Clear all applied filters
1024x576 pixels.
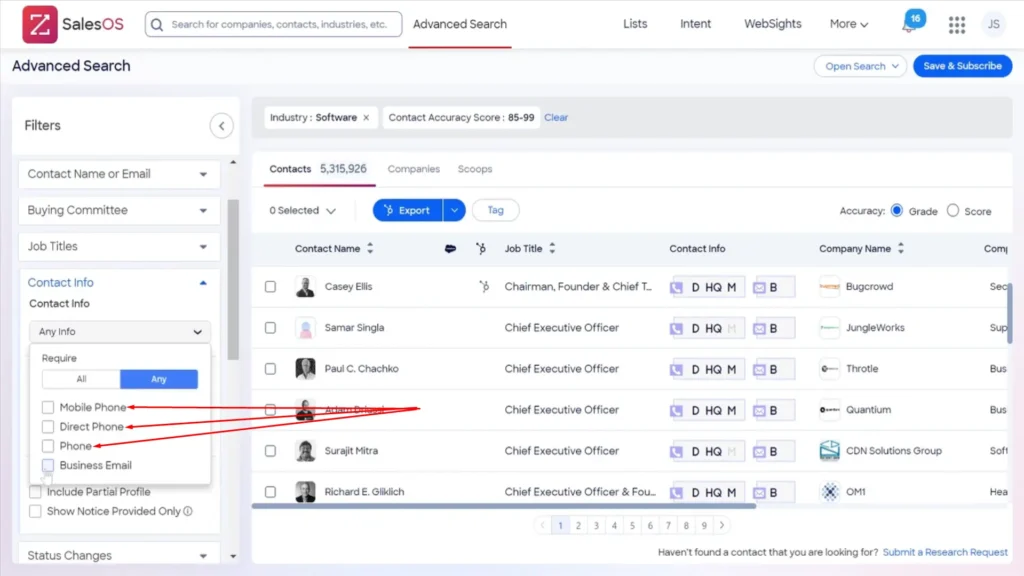coord(556,118)
